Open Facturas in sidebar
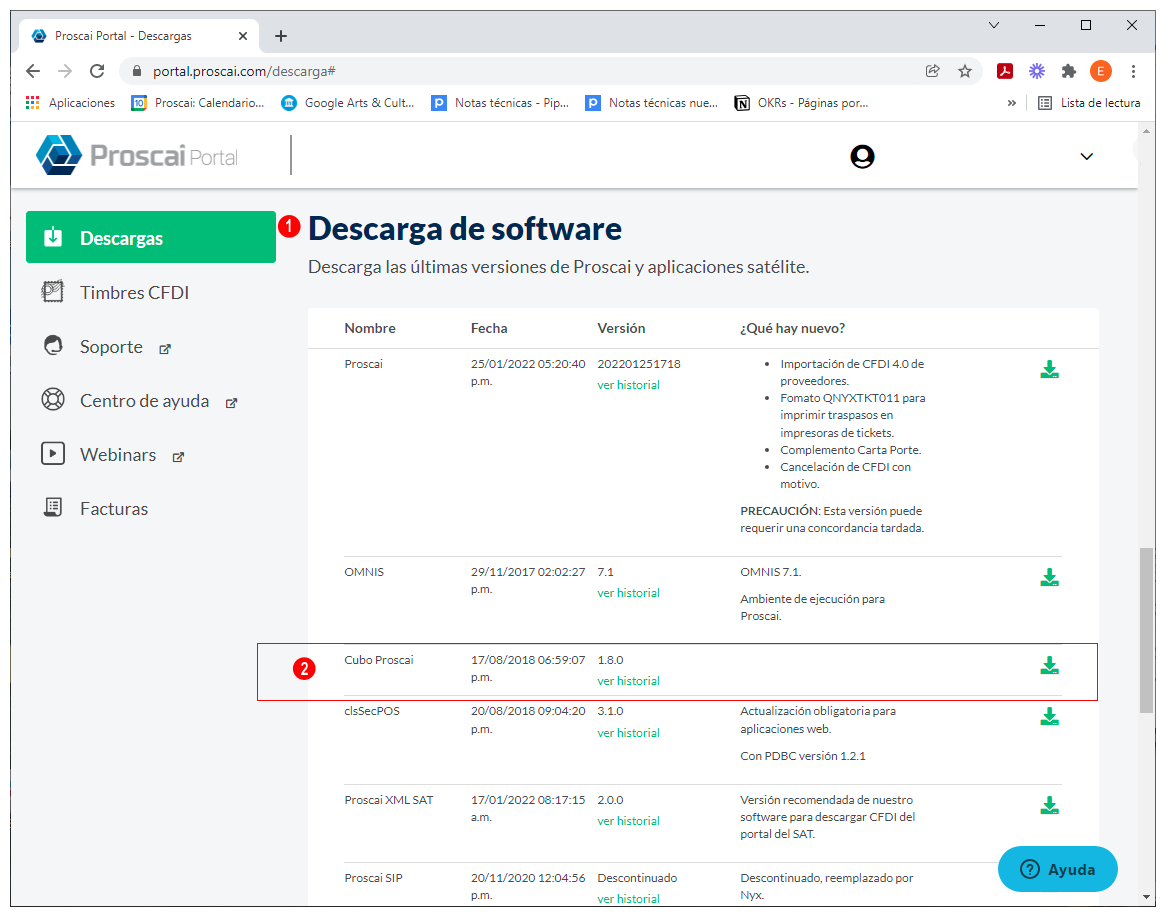This screenshot has height=916, width=1169. click(114, 509)
